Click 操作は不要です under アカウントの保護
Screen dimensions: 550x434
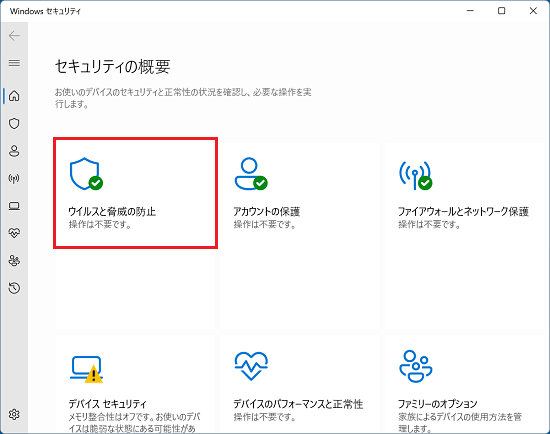point(265,224)
